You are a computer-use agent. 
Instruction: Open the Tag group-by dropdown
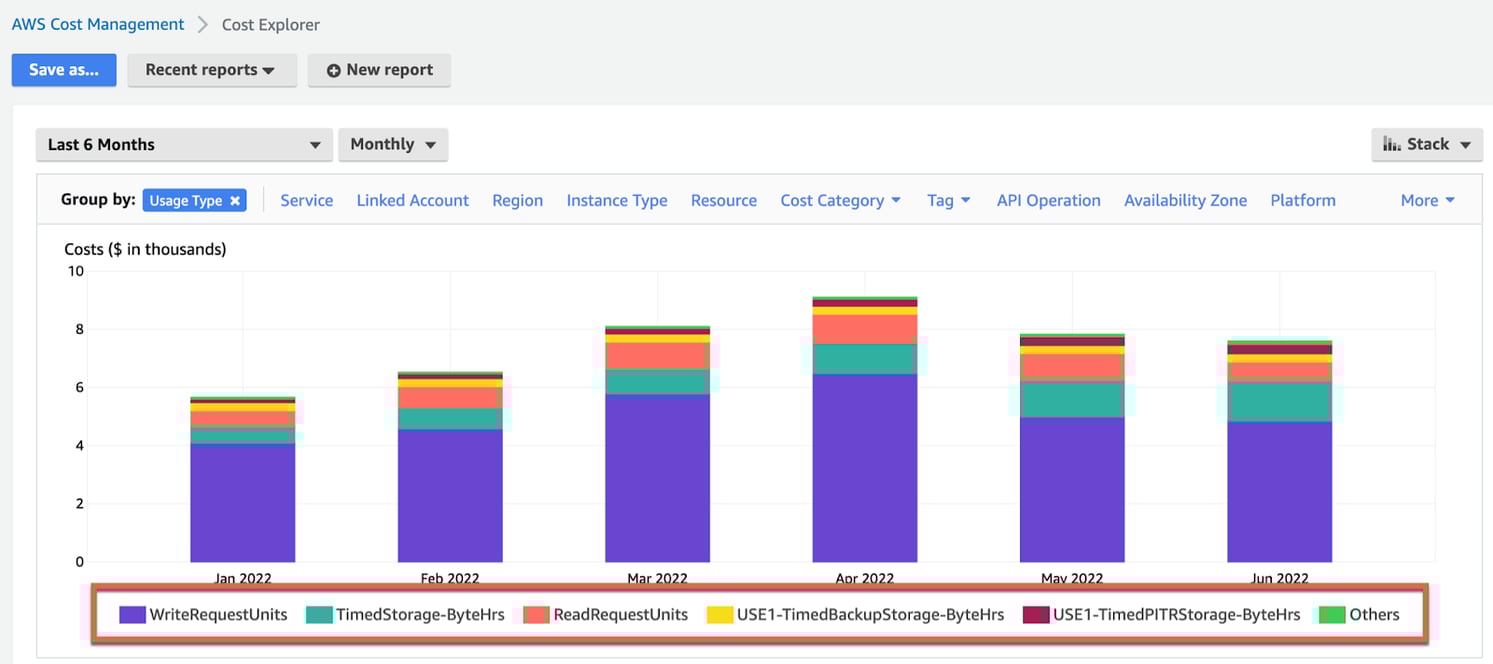point(948,200)
